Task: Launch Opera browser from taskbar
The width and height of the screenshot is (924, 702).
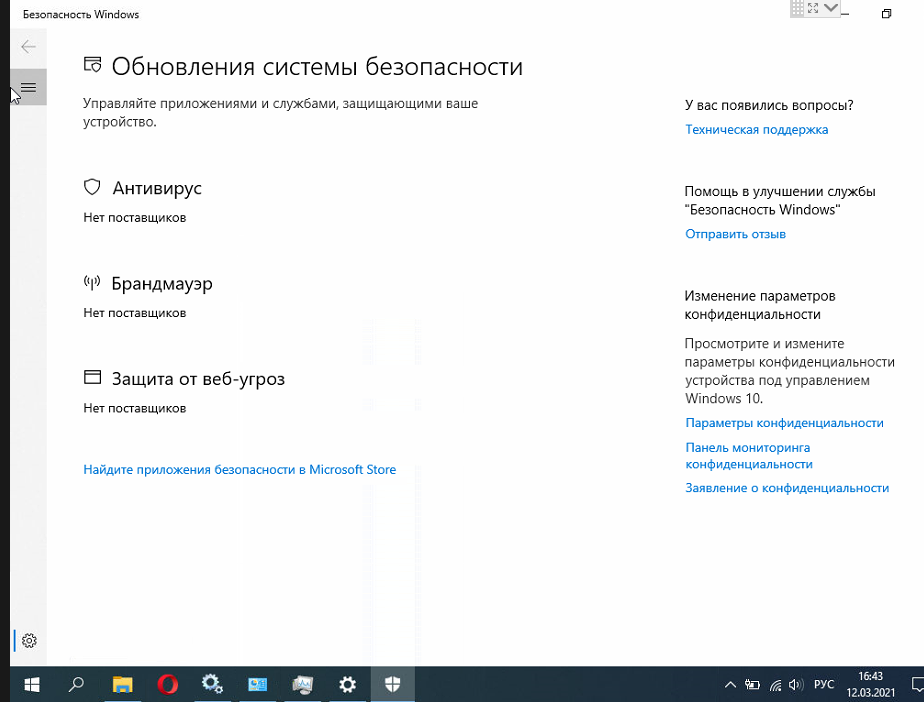Action: (168, 684)
